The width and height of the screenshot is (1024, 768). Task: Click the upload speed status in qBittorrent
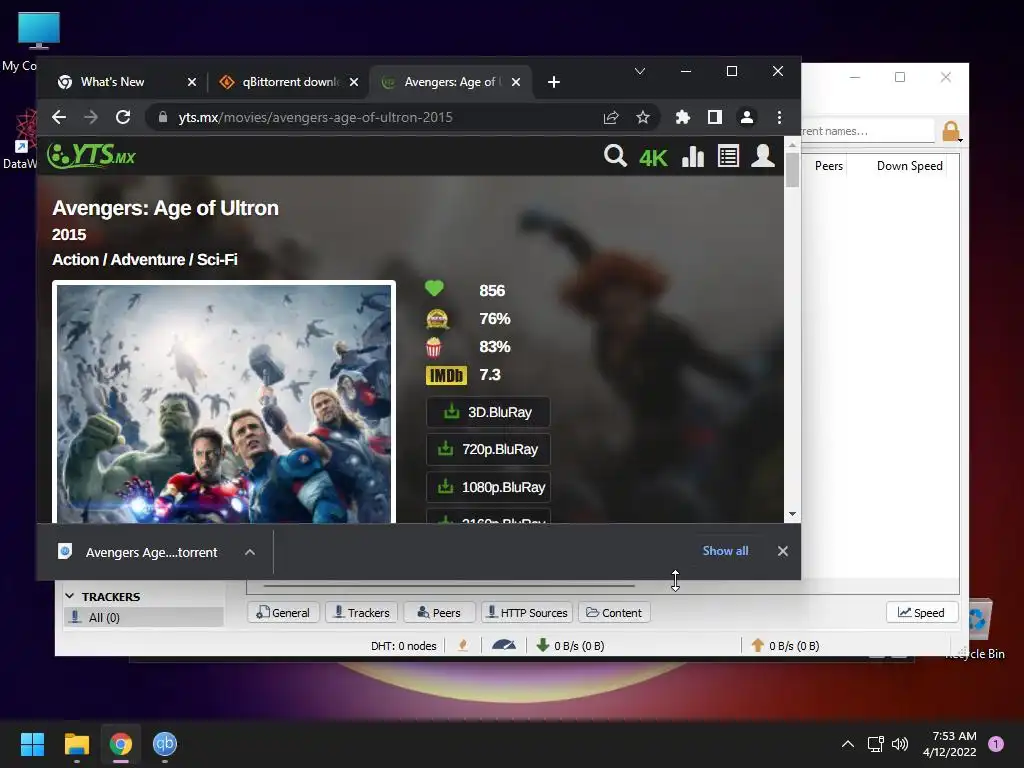[785, 645]
